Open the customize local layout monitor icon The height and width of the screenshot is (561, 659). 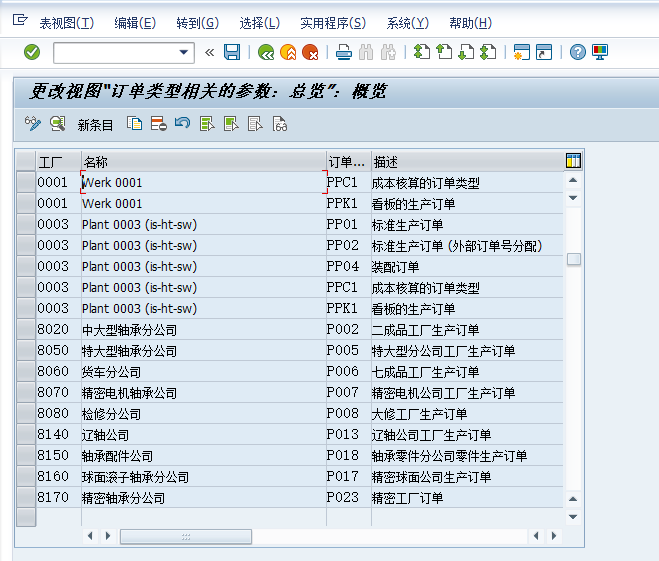(x=600, y=52)
